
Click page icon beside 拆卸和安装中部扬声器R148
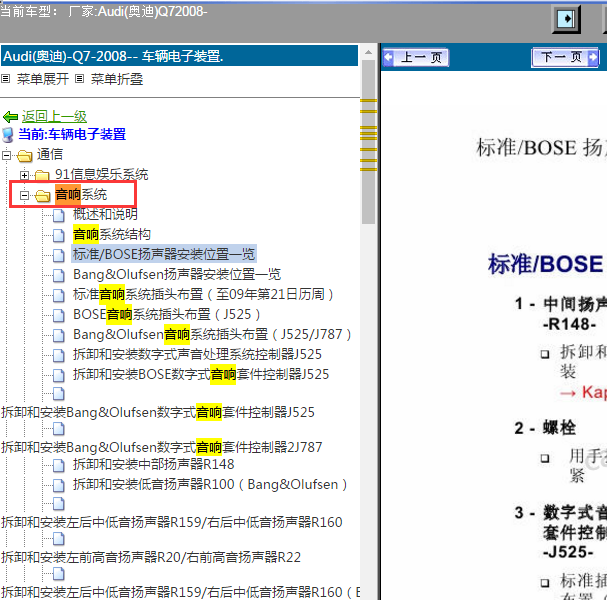click(58, 465)
